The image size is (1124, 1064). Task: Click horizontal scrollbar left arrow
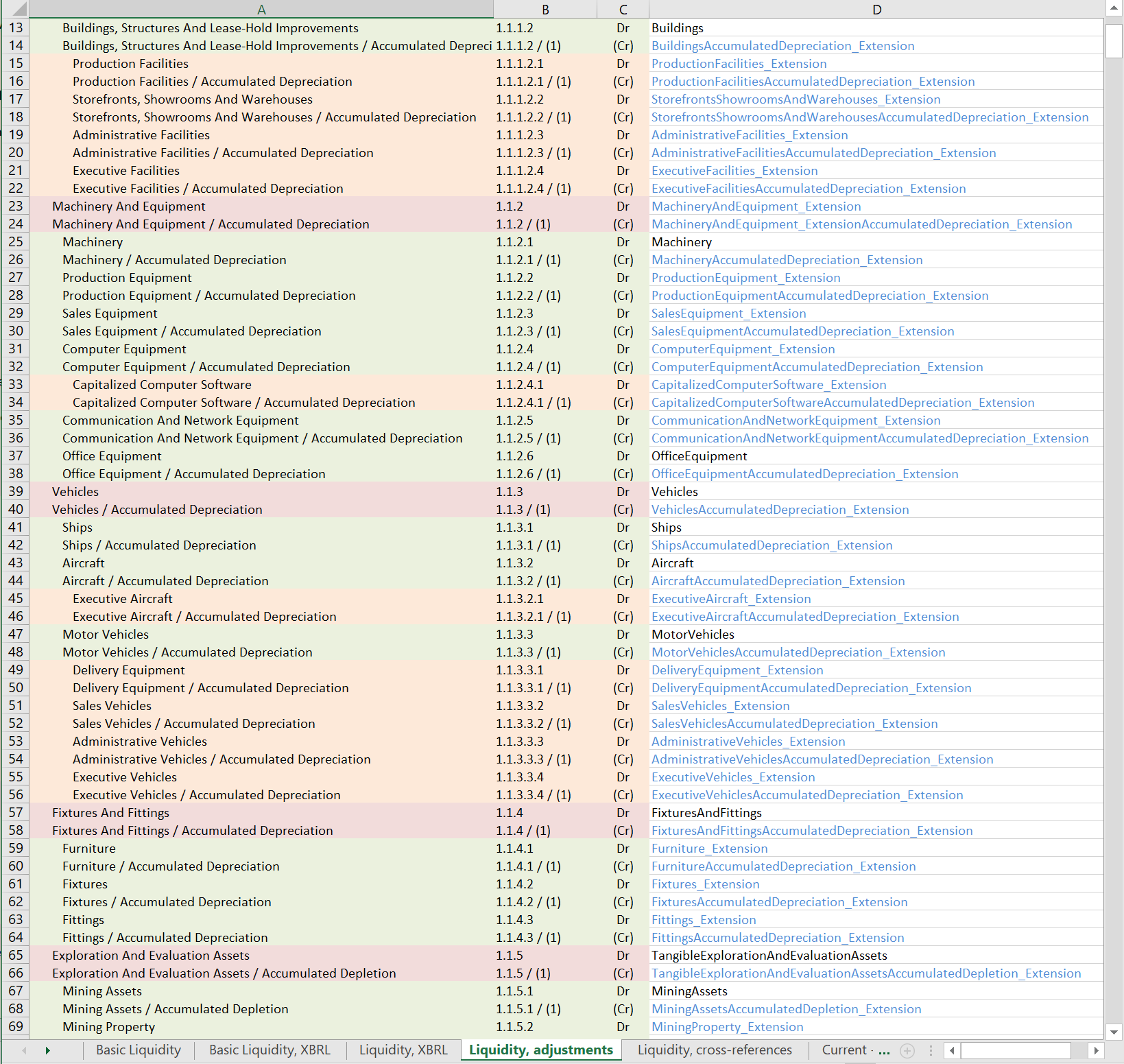click(x=952, y=1050)
